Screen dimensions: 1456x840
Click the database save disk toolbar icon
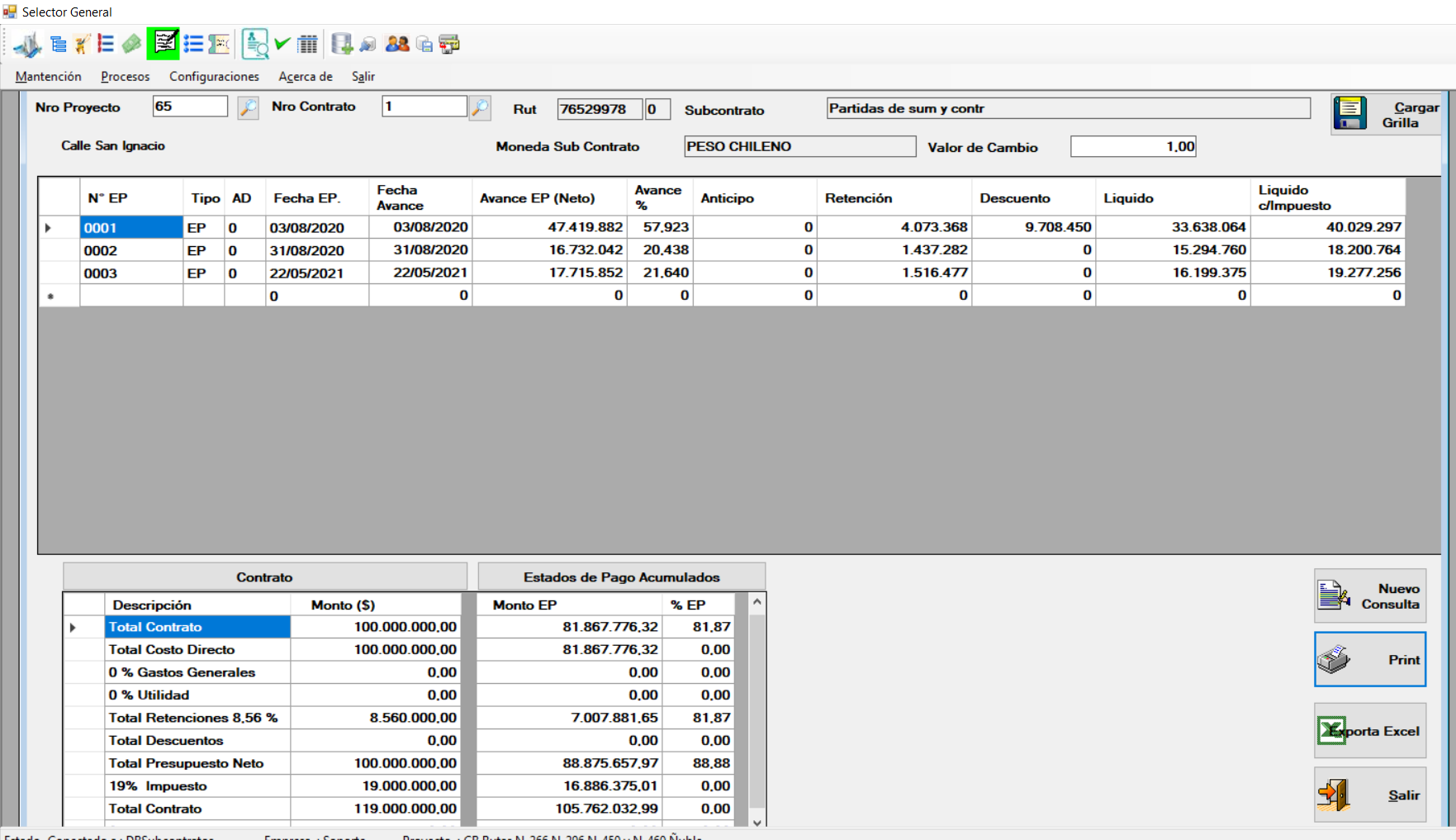click(x=424, y=45)
